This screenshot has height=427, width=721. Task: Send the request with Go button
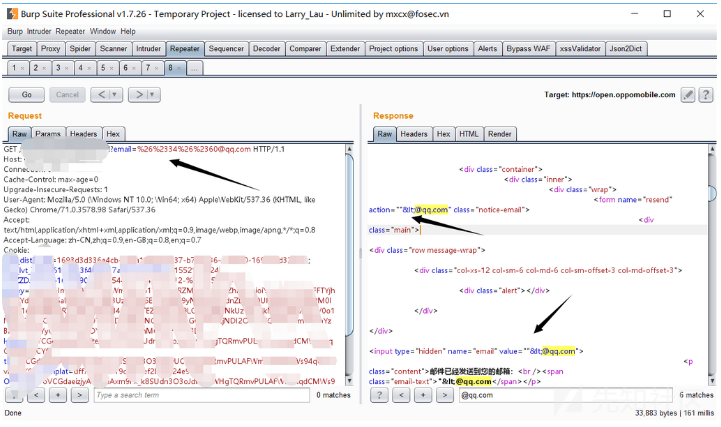[26, 94]
